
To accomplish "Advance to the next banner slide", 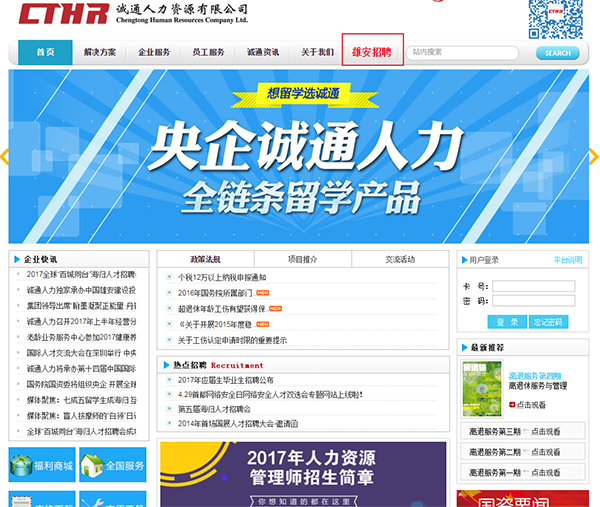I will 593,157.
